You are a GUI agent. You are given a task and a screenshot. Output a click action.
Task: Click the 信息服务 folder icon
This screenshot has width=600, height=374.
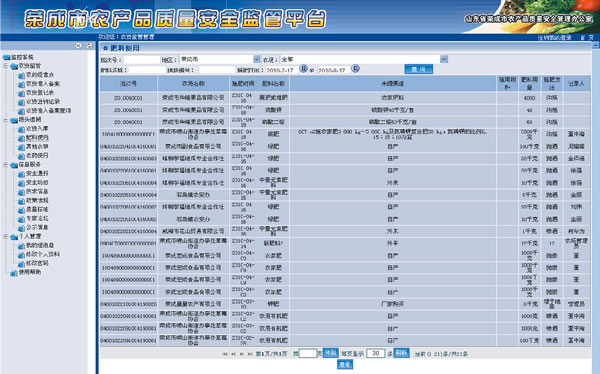click(x=14, y=165)
